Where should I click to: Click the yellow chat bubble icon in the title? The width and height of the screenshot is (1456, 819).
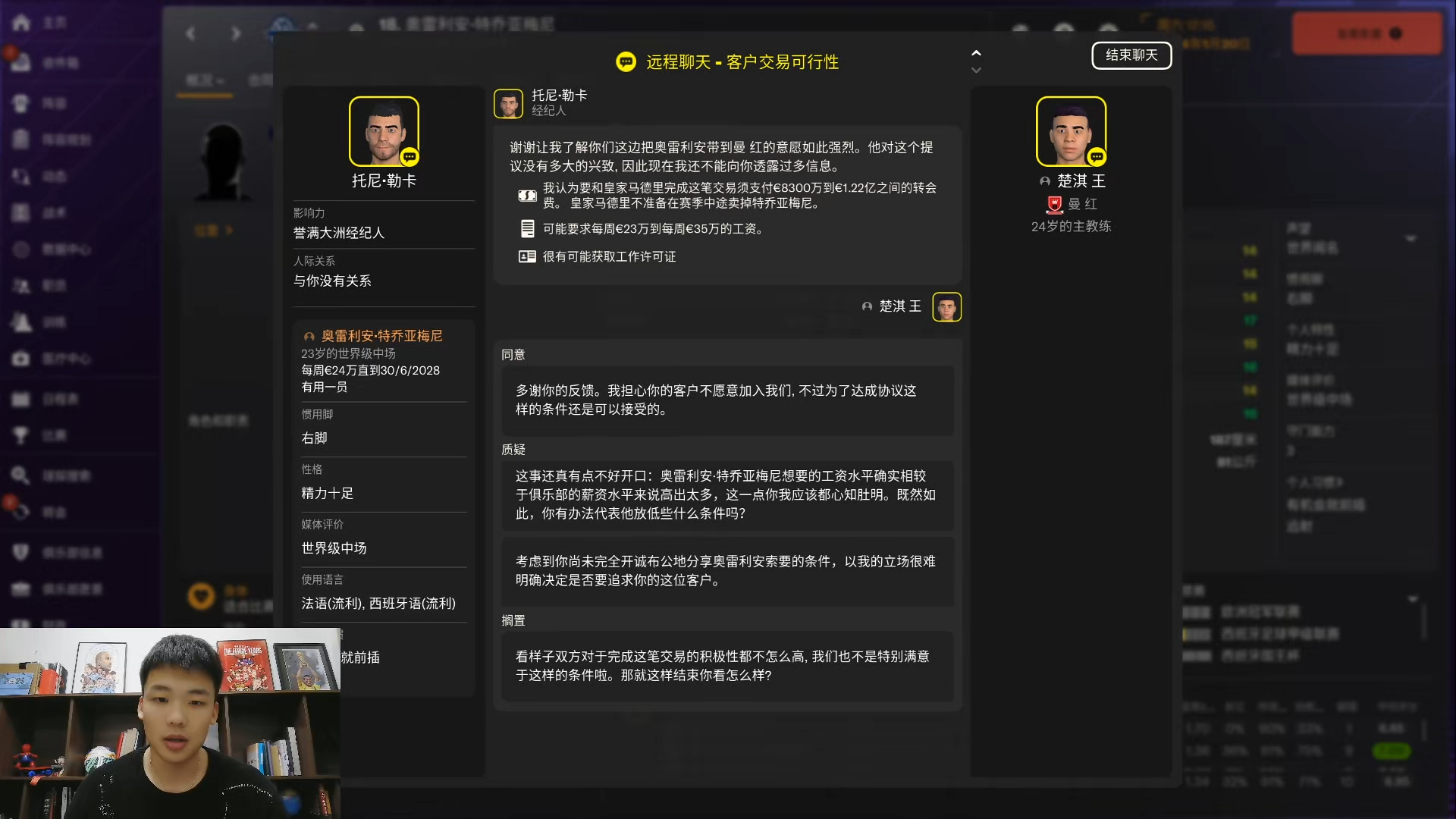click(626, 62)
